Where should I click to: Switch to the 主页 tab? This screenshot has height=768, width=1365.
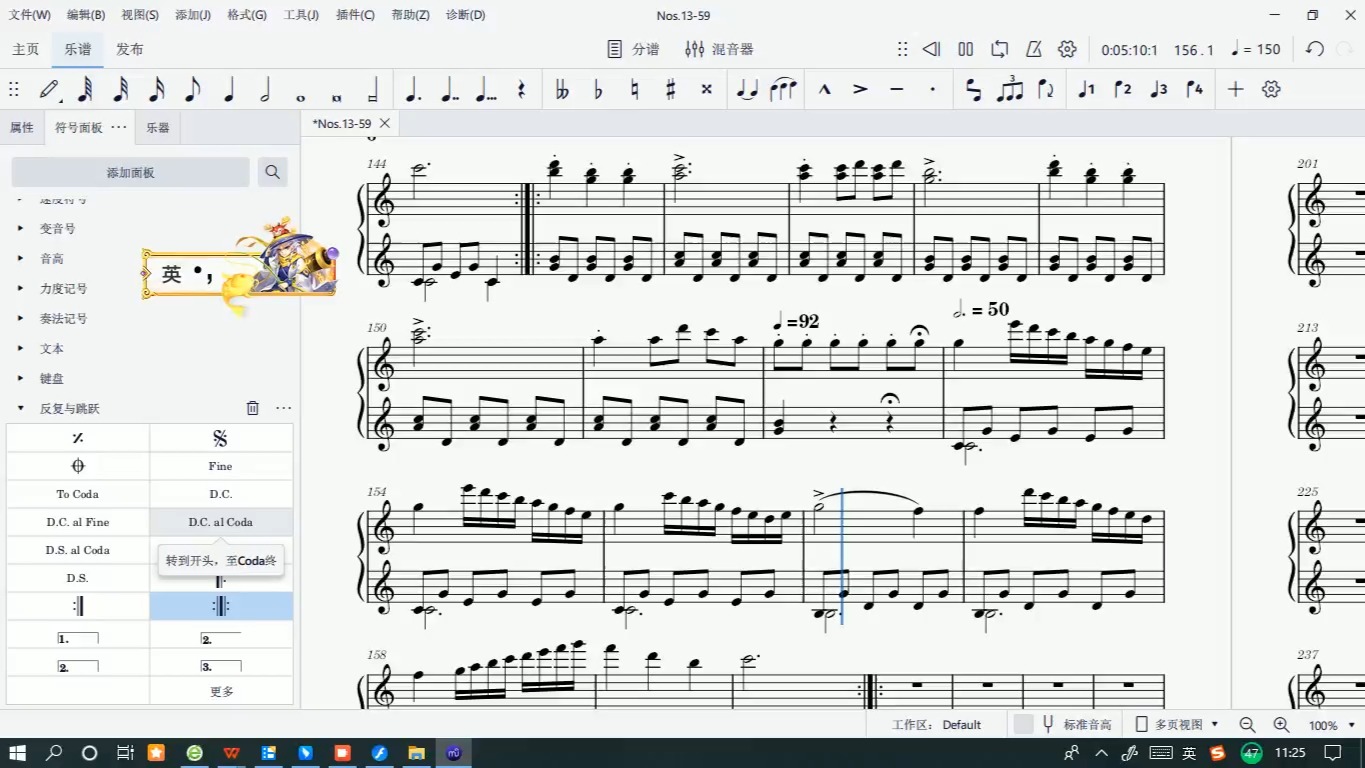click(26, 49)
